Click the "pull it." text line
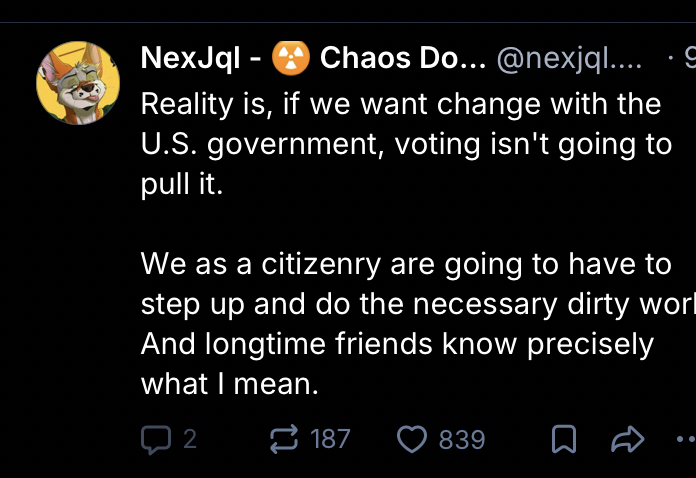Viewport: 696px width, 478px height. coord(182,185)
